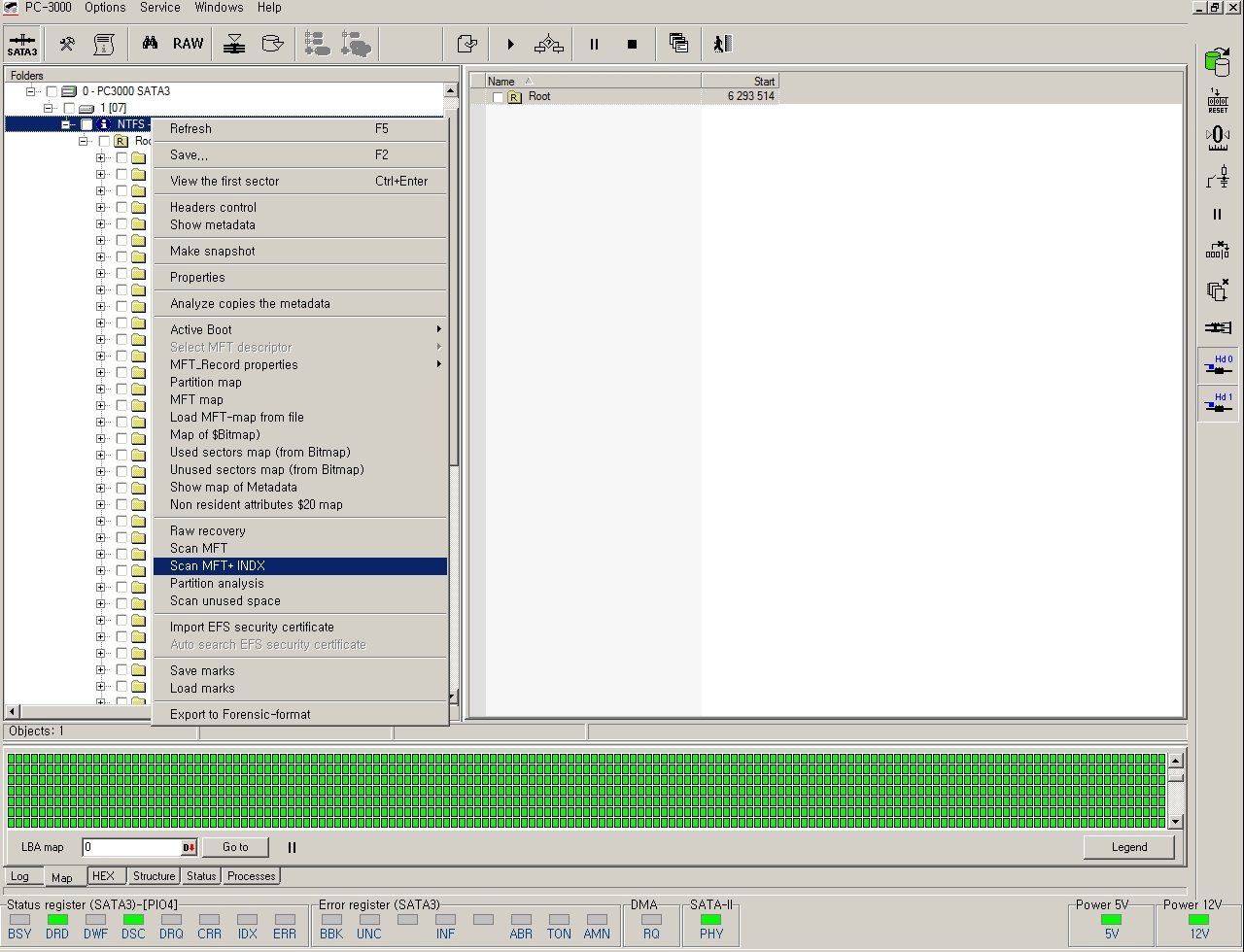Click the Stop playback button in toolbar
This screenshot has width=1244, height=952.
click(632, 44)
